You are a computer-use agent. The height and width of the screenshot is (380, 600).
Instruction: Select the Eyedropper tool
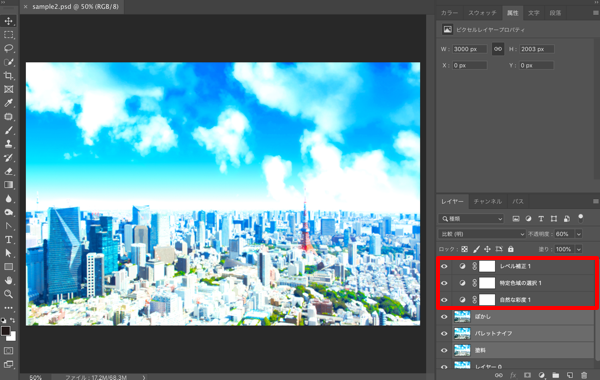[8, 103]
